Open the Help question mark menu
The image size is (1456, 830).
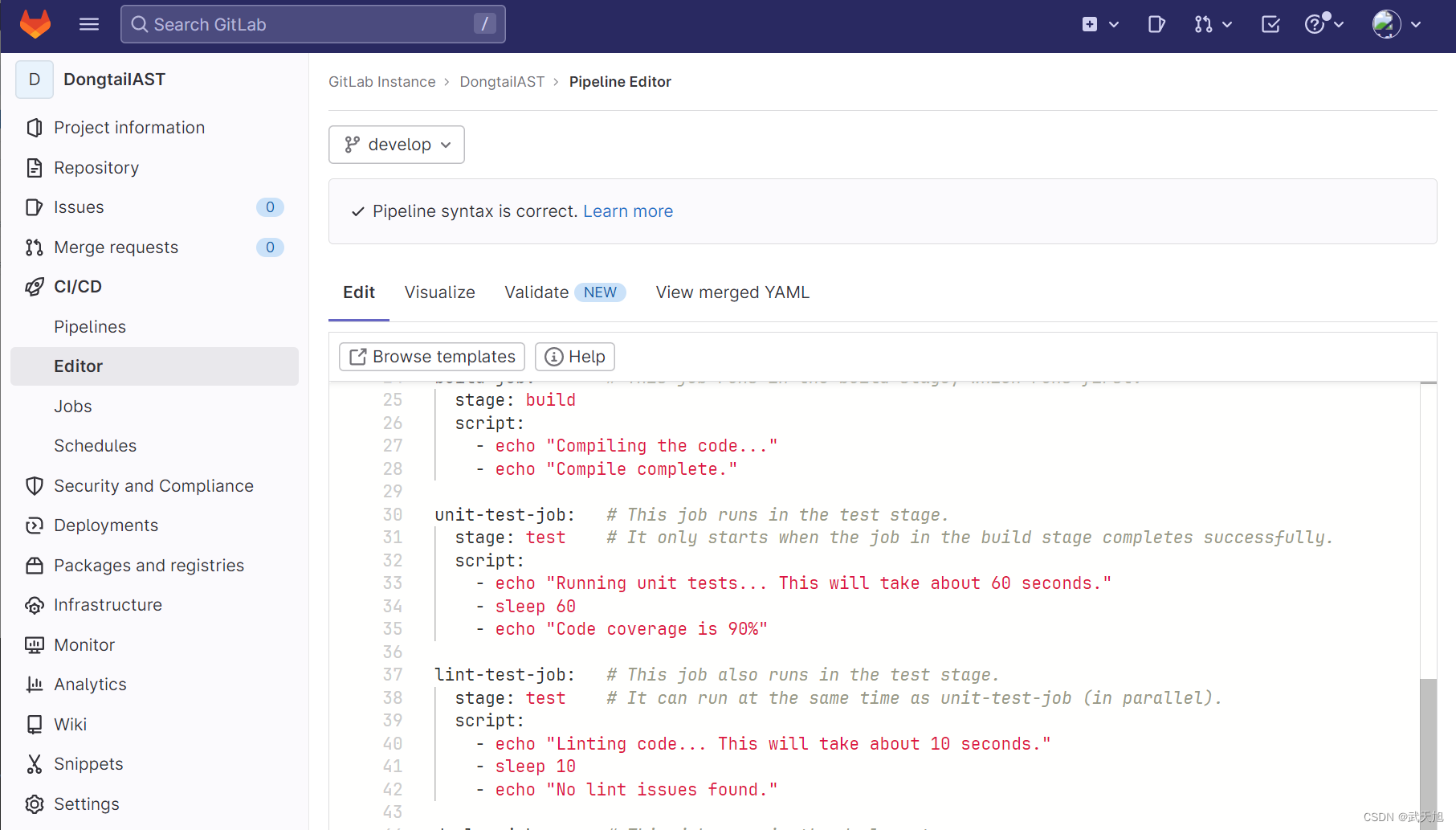point(1323,24)
